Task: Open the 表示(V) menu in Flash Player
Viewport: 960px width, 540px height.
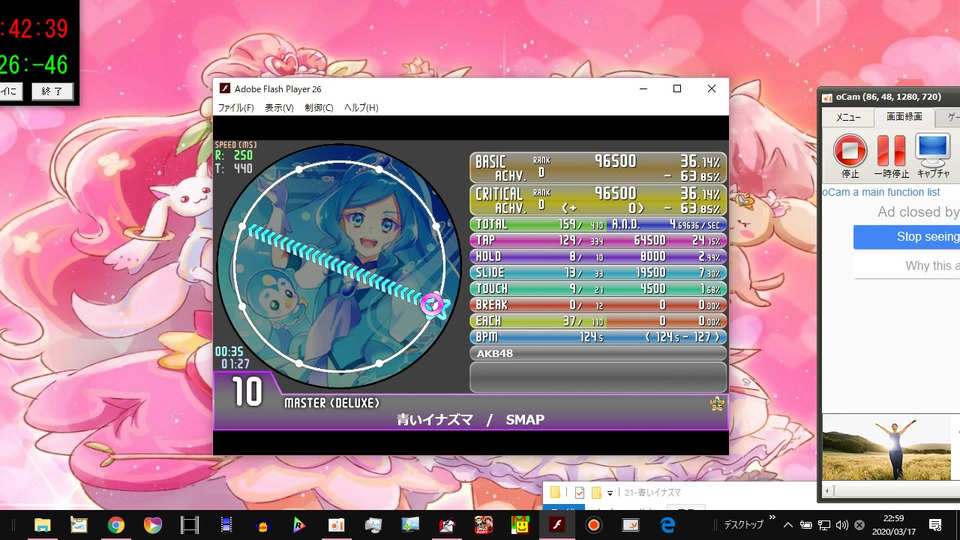Action: [279, 108]
